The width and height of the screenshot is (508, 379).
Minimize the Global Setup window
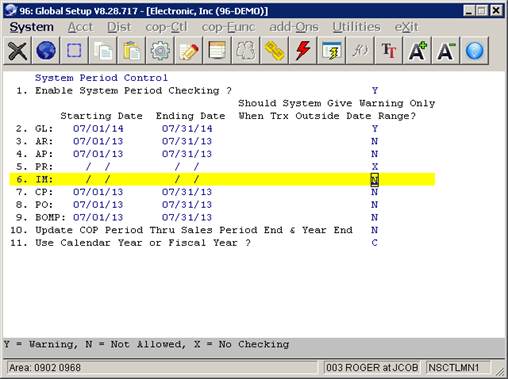tap(469, 11)
